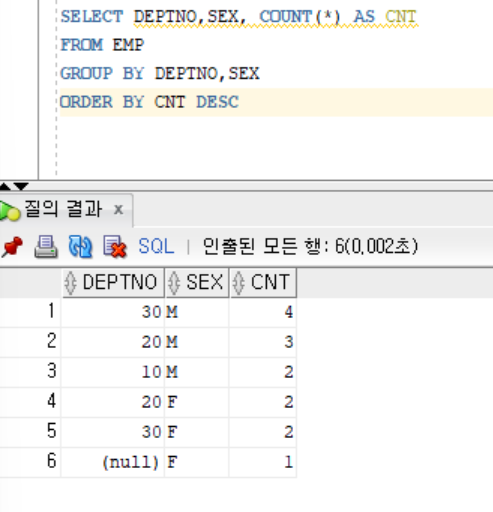Click DEPTNO cell 30 in row 1

[113, 312]
